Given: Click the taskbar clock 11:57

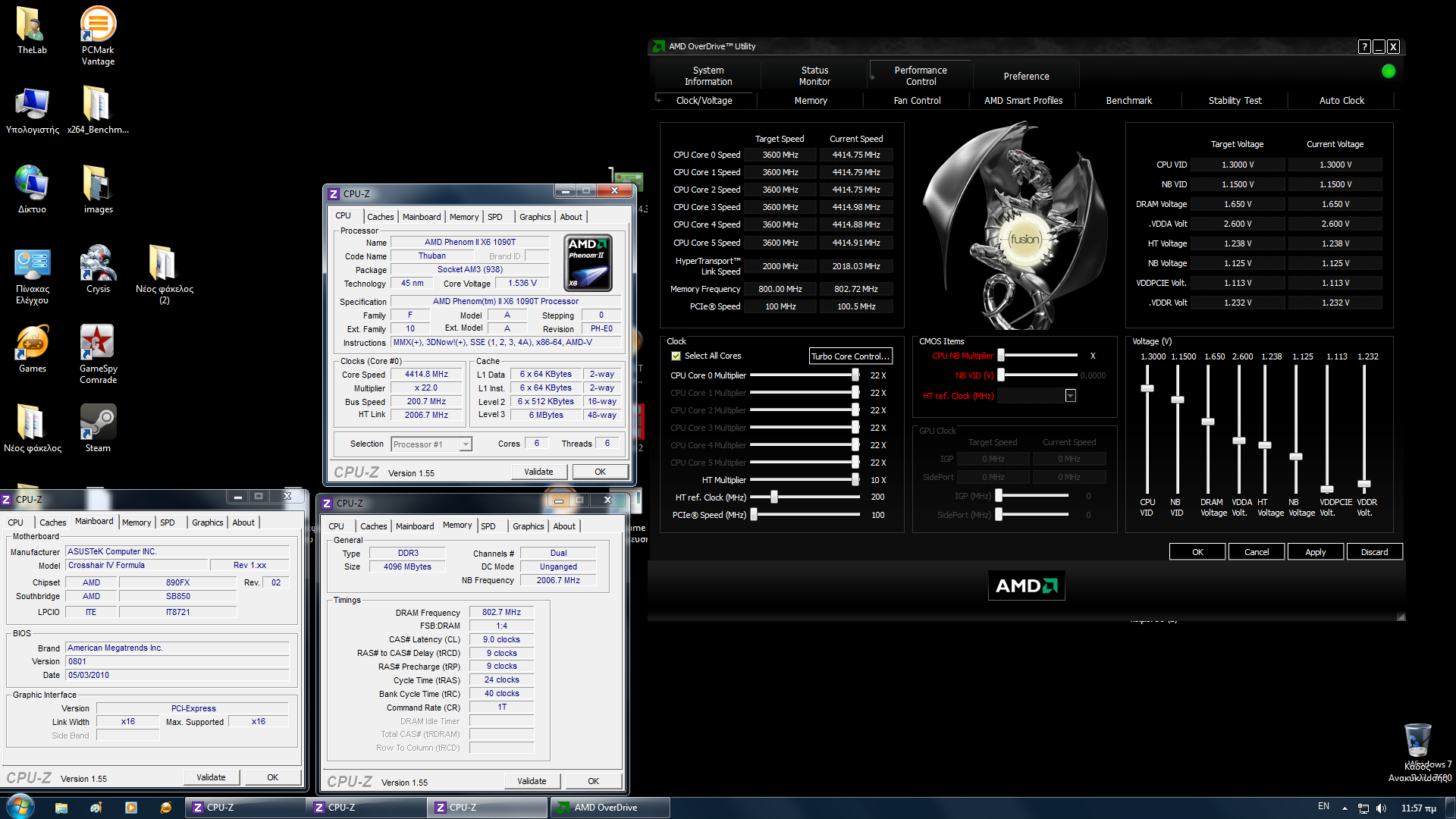Looking at the screenshot, I should pos(1418,808).
